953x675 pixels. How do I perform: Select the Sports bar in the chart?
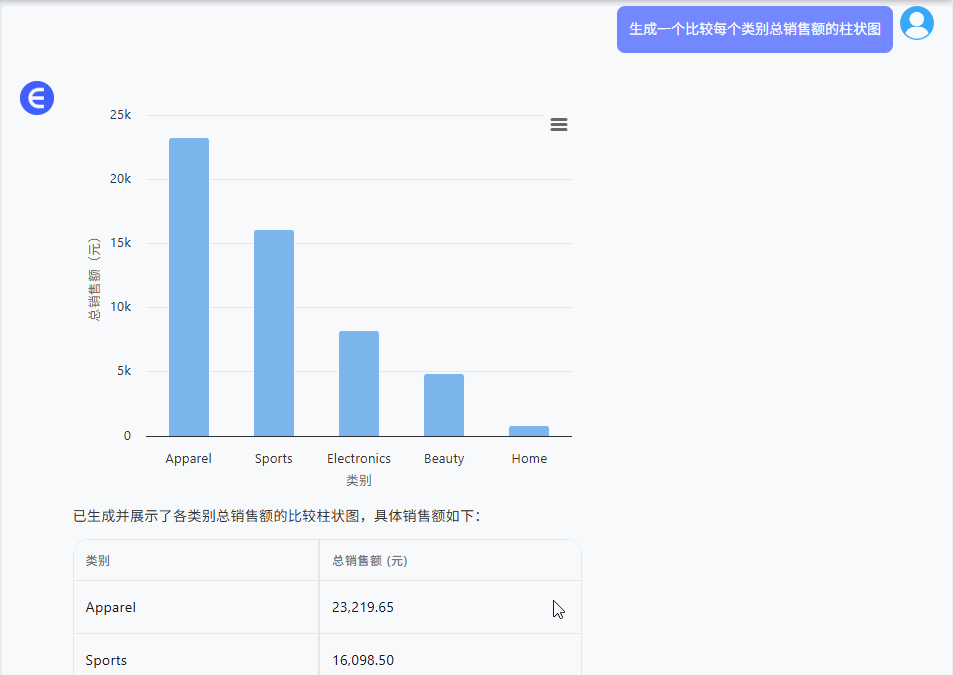(274, 333)
